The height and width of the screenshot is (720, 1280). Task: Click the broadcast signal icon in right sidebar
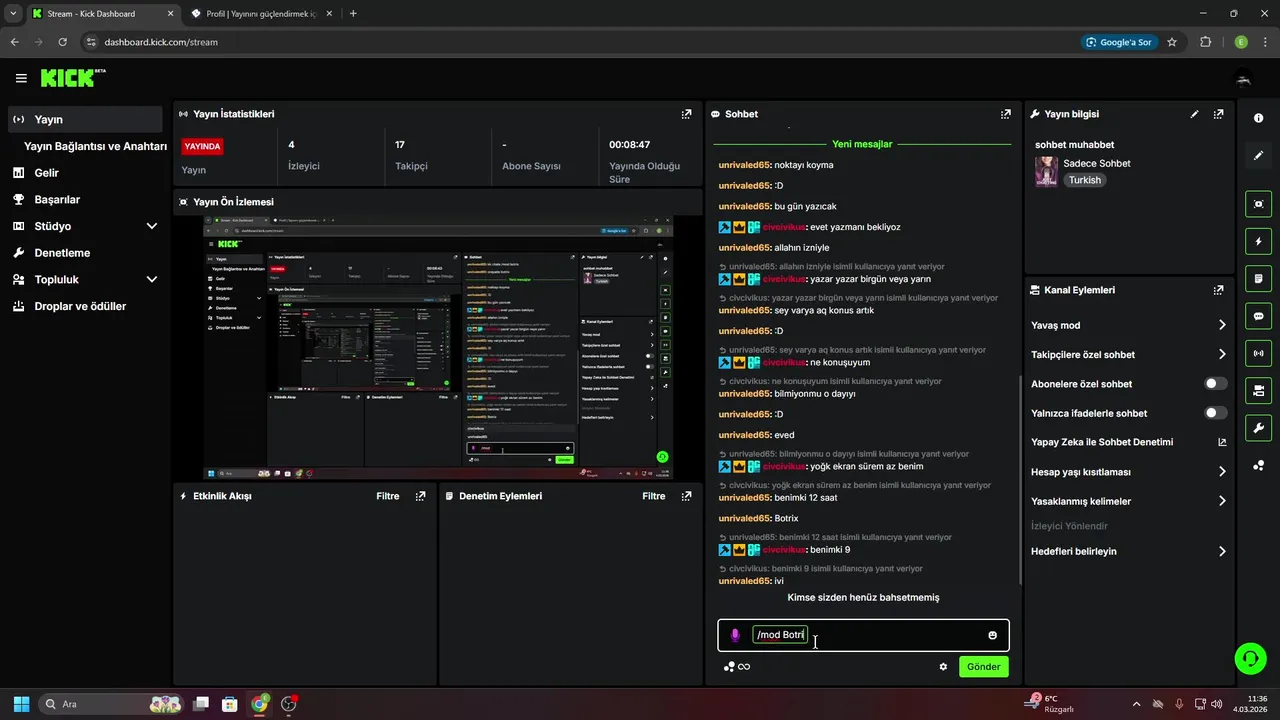(1258, 353)
